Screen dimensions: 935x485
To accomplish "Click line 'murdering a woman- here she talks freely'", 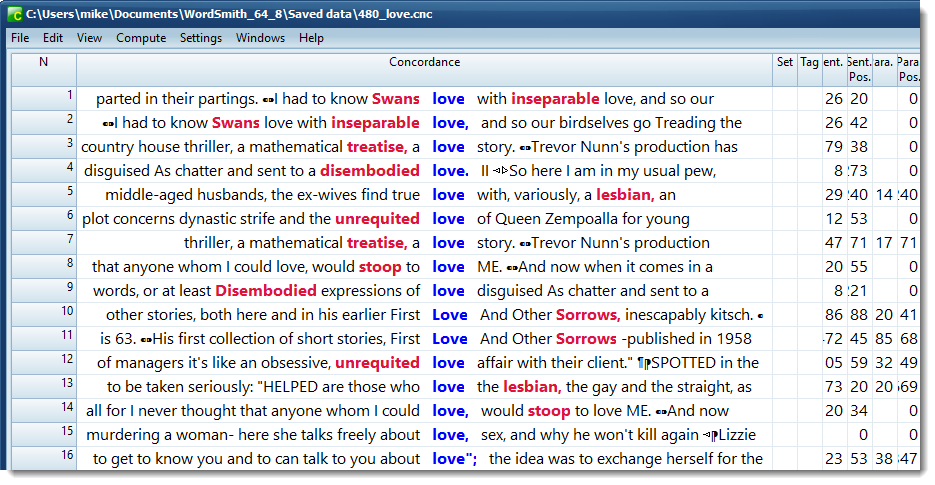I will tap(425, 434).
